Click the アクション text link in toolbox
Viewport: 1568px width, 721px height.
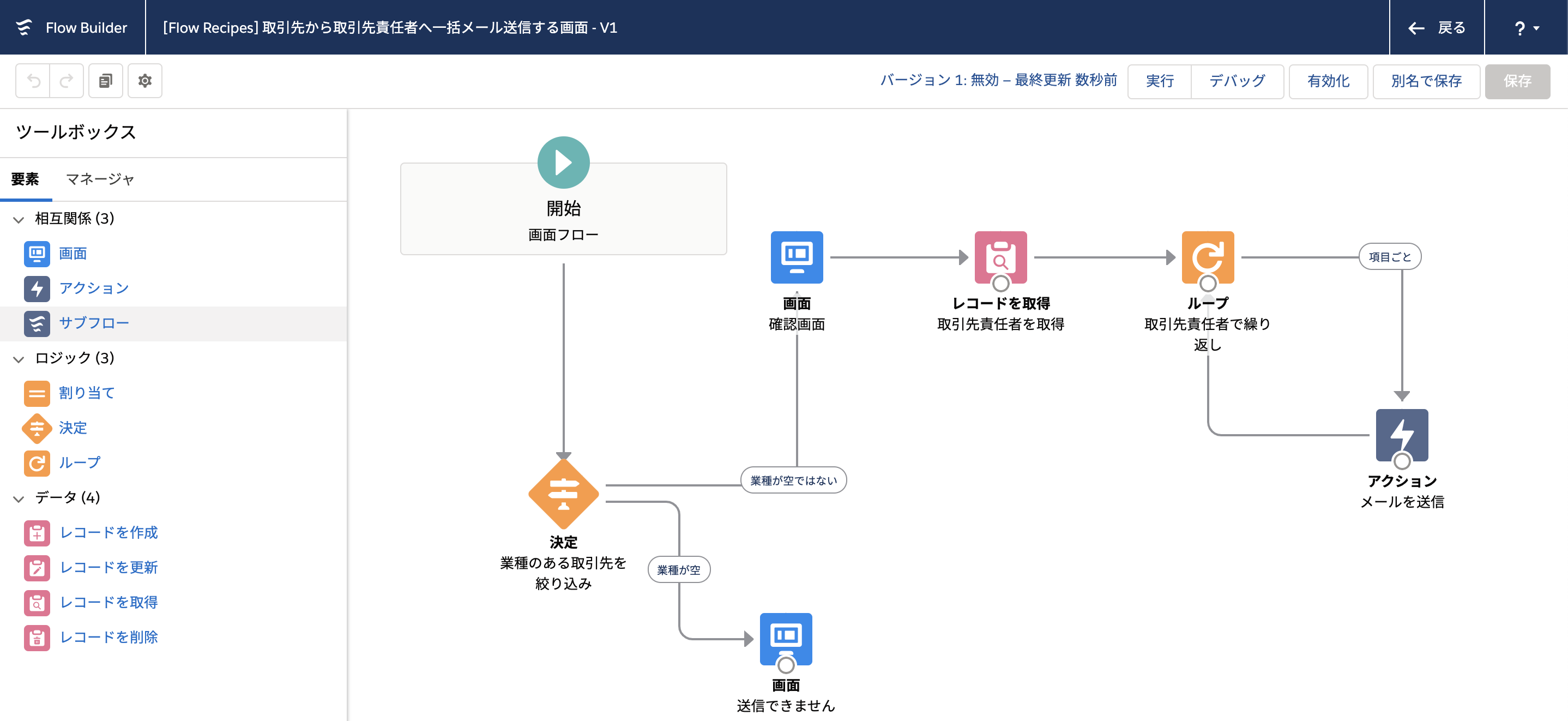(x=94, y=288)
